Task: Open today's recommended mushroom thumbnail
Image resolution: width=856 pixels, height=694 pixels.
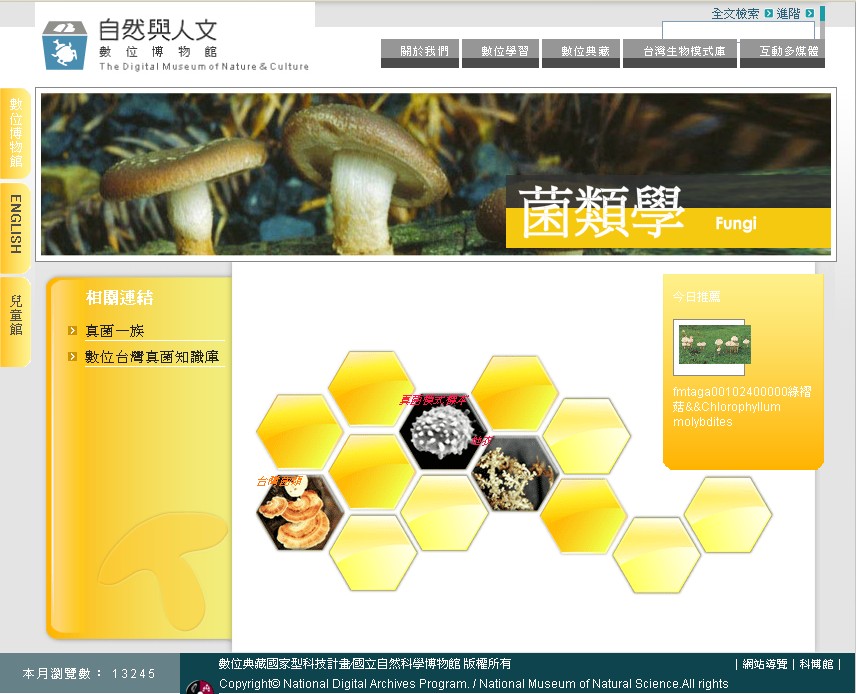Action: coord(714,345)
